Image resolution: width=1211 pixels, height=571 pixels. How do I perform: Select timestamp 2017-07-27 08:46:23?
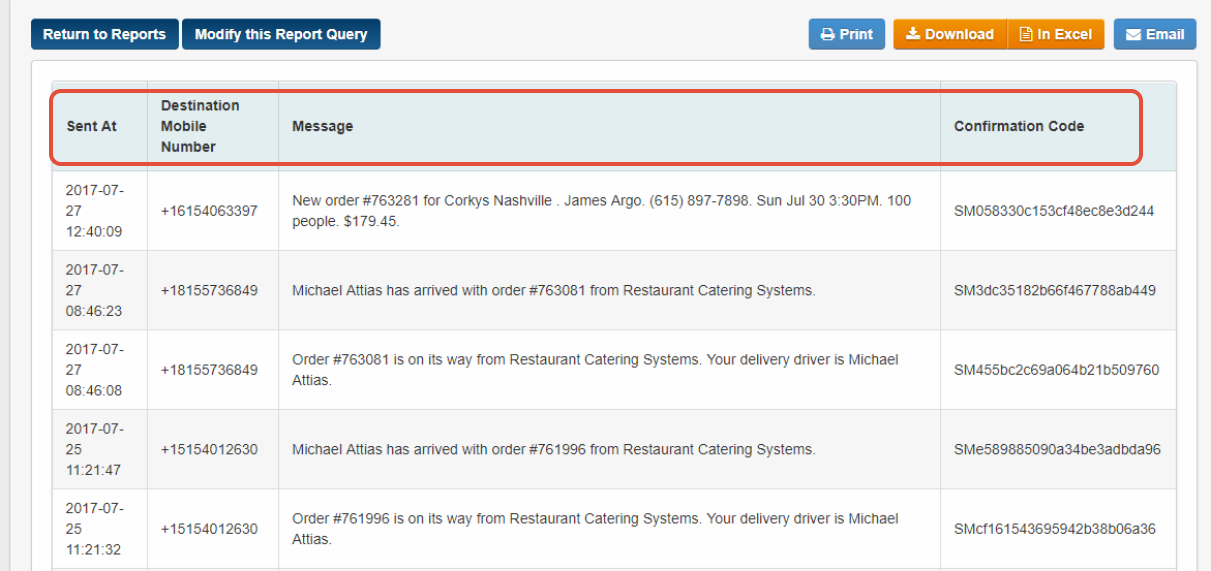coord(94,290)
